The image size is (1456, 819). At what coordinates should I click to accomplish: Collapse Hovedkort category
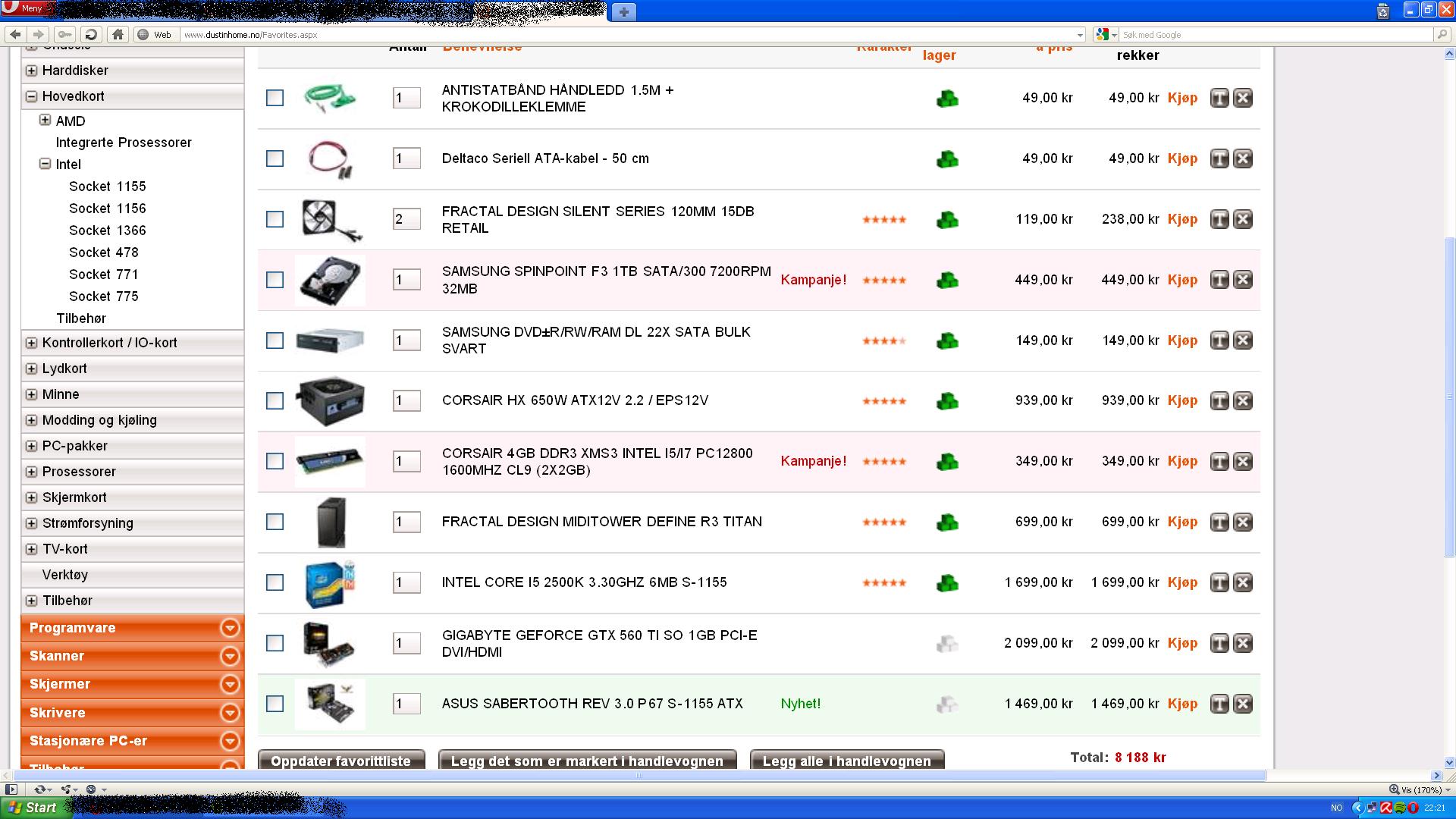click(x=31, y=96)
